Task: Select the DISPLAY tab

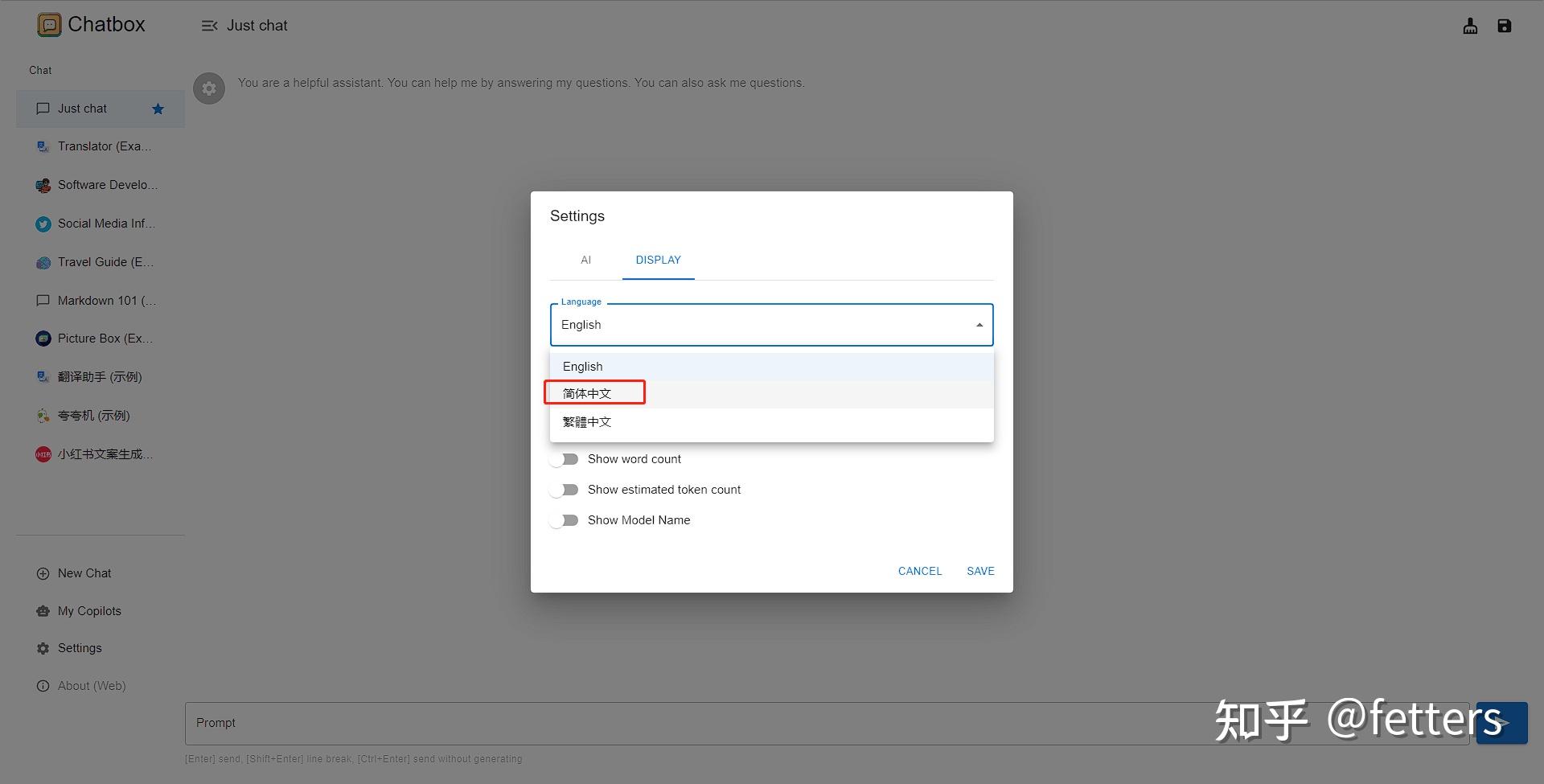Action: point(658,260)
